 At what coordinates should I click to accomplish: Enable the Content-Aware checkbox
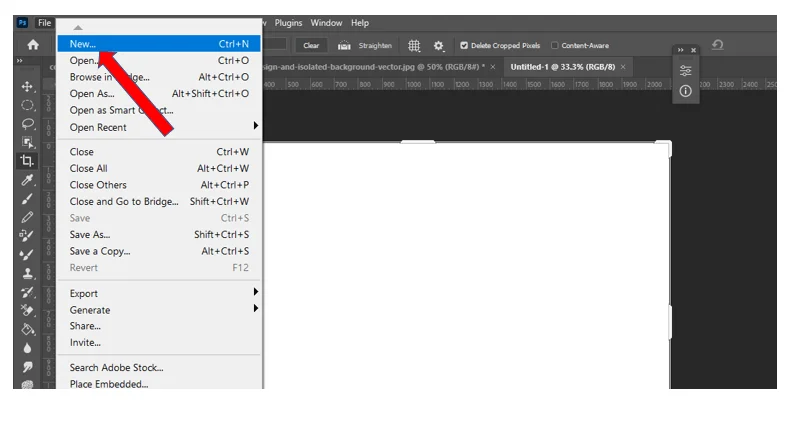point(554,45)
